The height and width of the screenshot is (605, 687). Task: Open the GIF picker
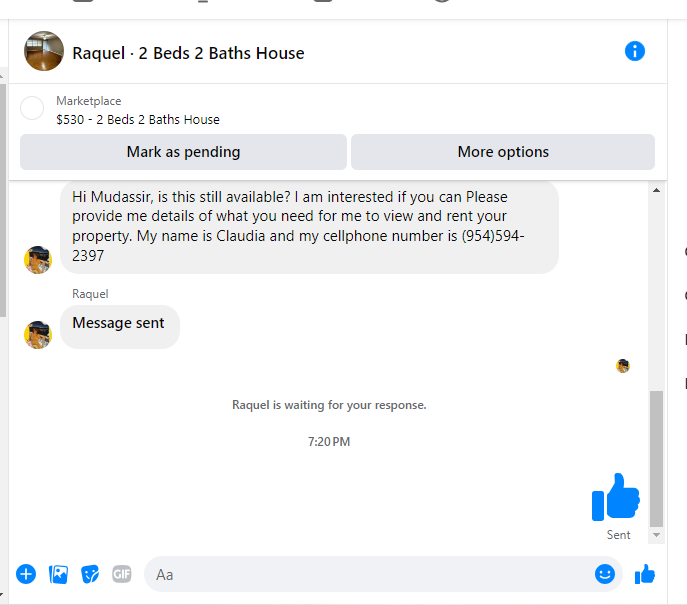[122, 574]
